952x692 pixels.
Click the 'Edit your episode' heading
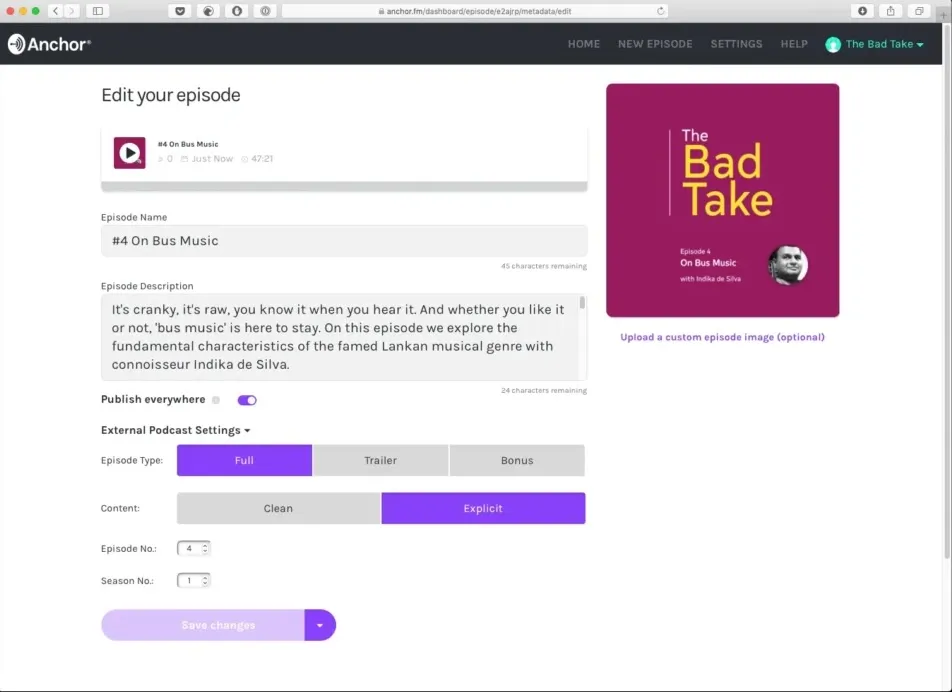pos(171,95)
